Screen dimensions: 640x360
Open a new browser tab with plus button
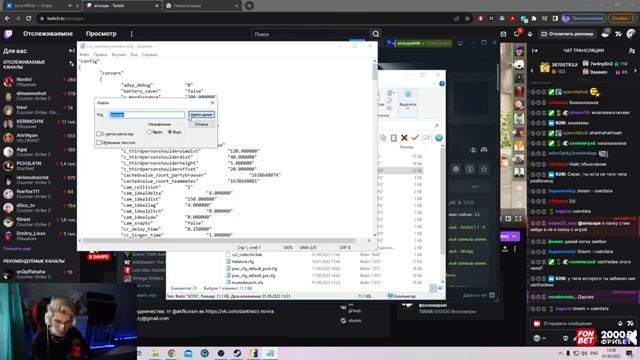[249, 6]
